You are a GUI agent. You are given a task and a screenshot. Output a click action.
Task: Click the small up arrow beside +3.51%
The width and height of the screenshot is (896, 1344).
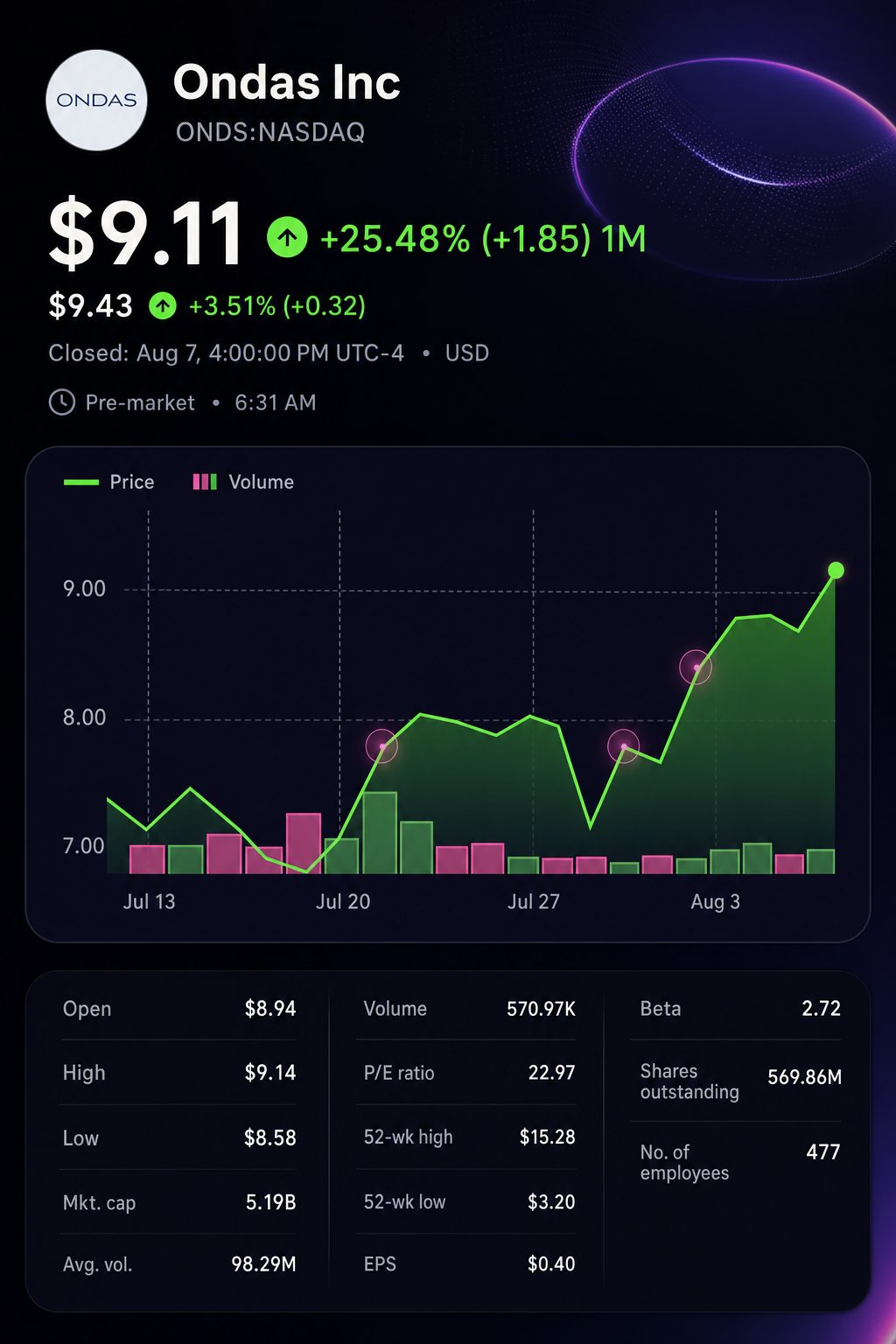[x=163, y=305]
